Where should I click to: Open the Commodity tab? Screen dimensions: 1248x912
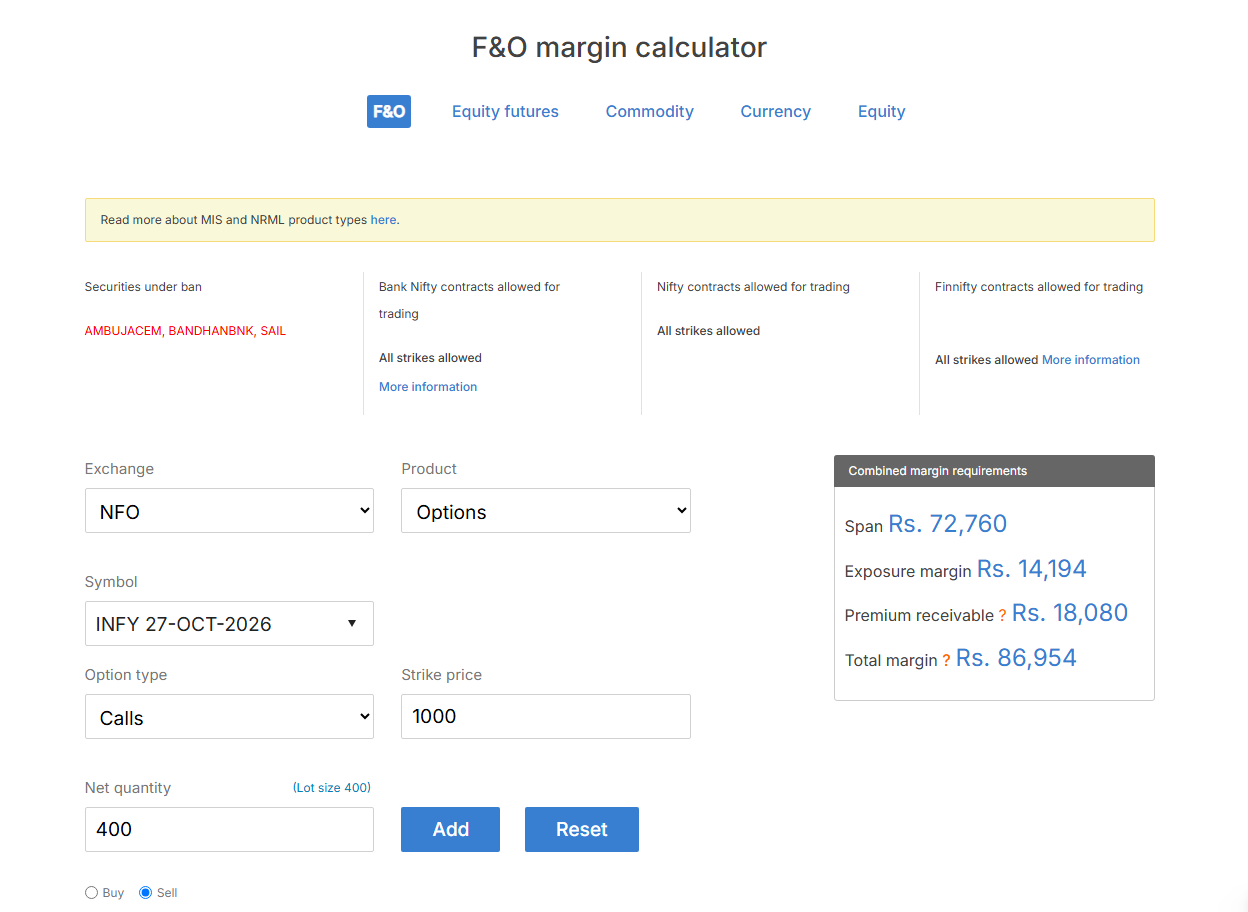(650, 111)
